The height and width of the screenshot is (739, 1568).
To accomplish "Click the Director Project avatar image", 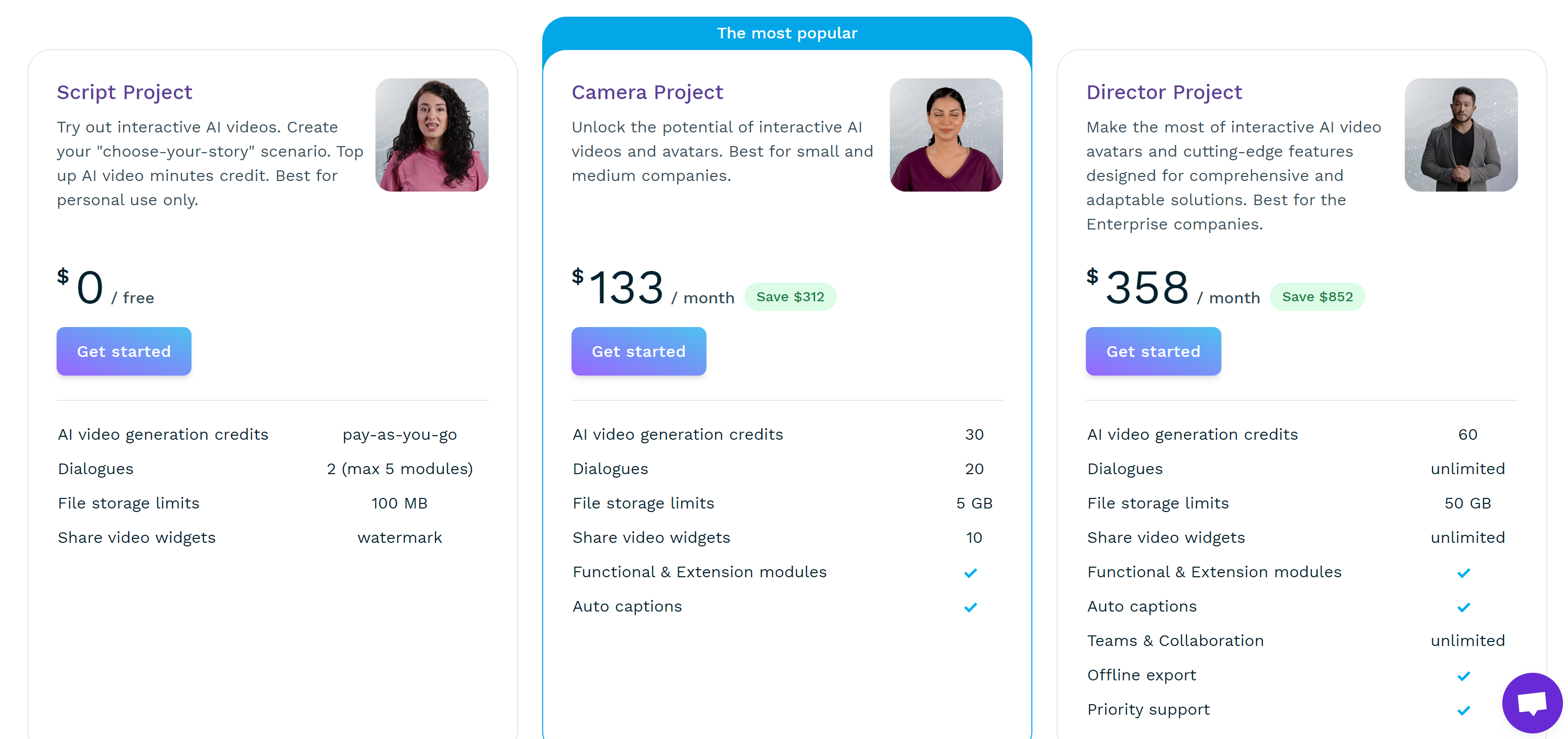I will pos(1460,135).
